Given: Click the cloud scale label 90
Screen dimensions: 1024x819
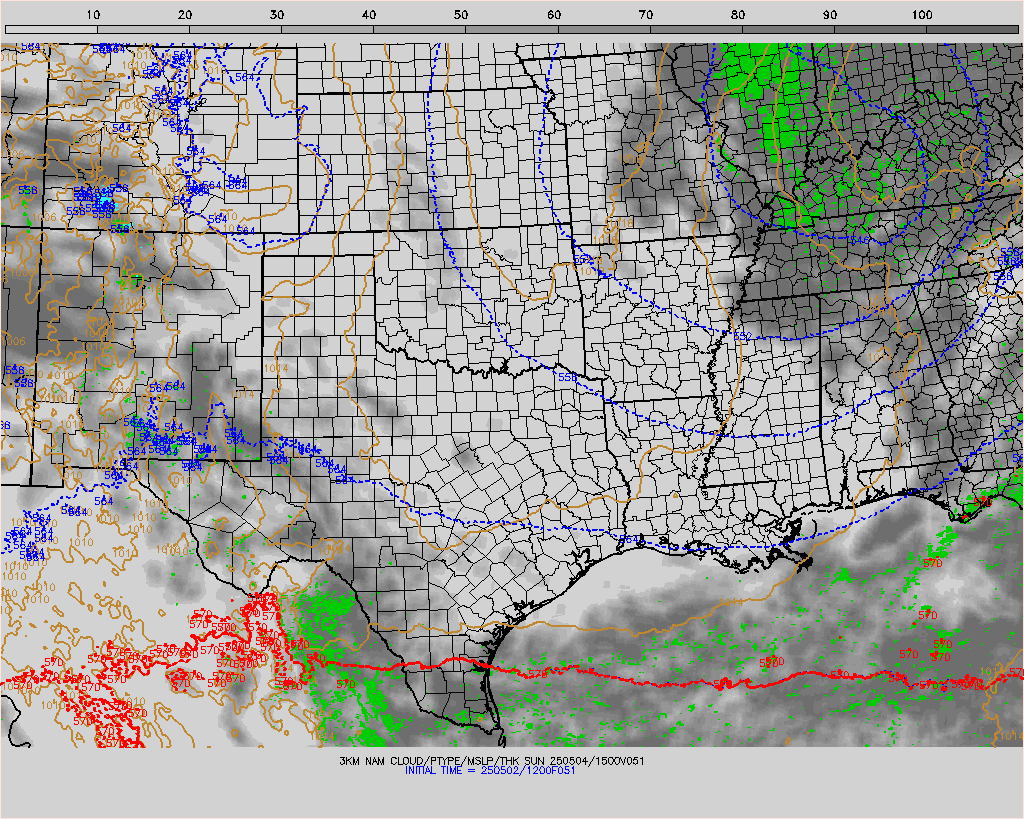Looking at the screenshot, I should point(830,14).
